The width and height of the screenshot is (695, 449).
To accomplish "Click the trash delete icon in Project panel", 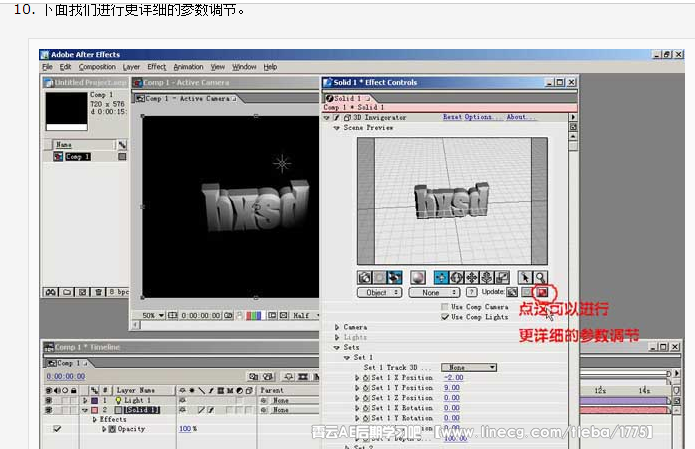I will coord(99,292).
